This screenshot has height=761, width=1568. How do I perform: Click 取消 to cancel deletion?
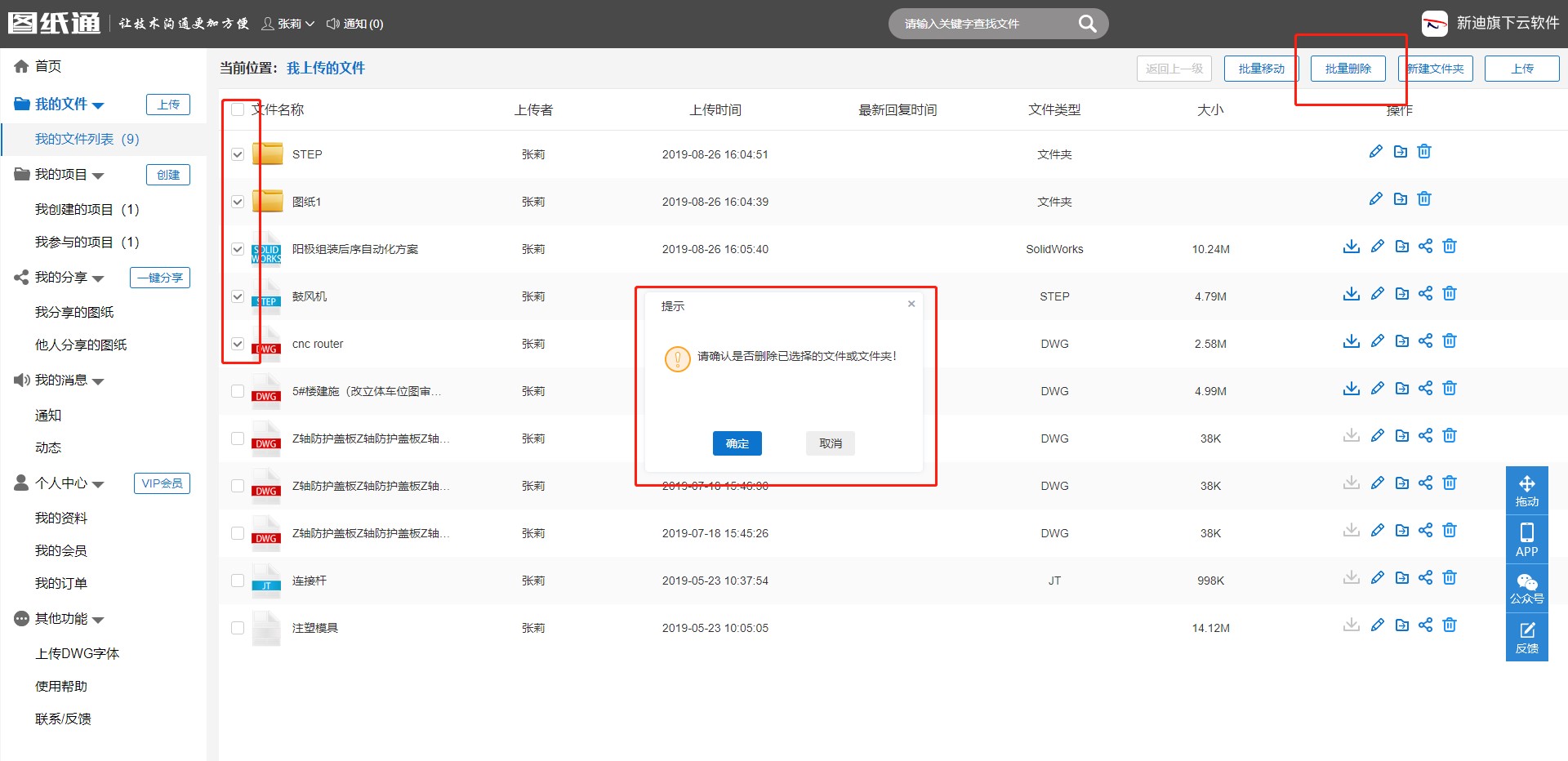[830, 443]
